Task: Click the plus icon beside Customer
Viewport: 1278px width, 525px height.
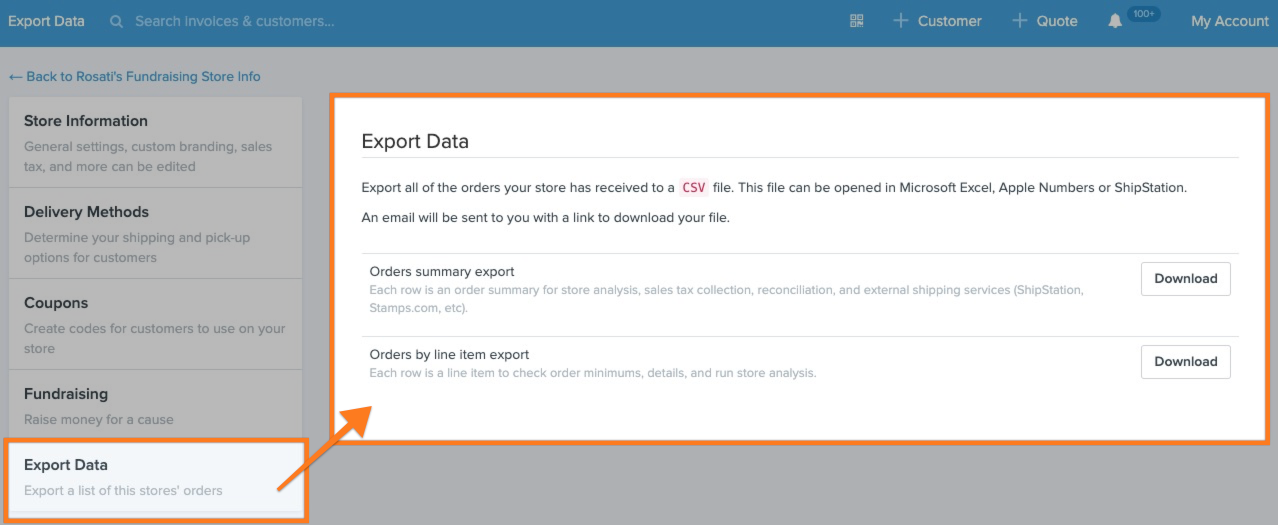Action: click(x=900, y=21)
